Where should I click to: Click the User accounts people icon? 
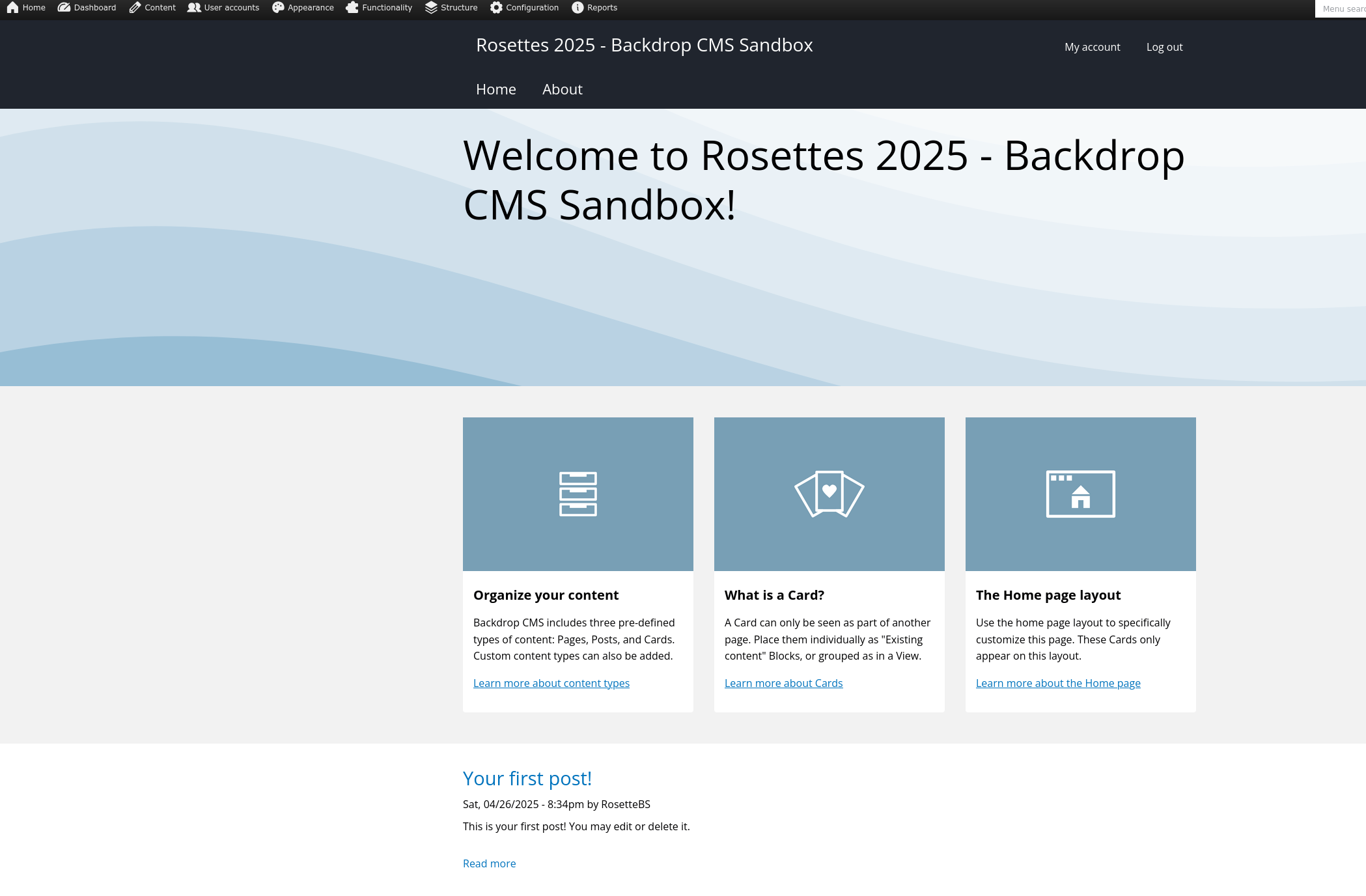click(194, 8)
